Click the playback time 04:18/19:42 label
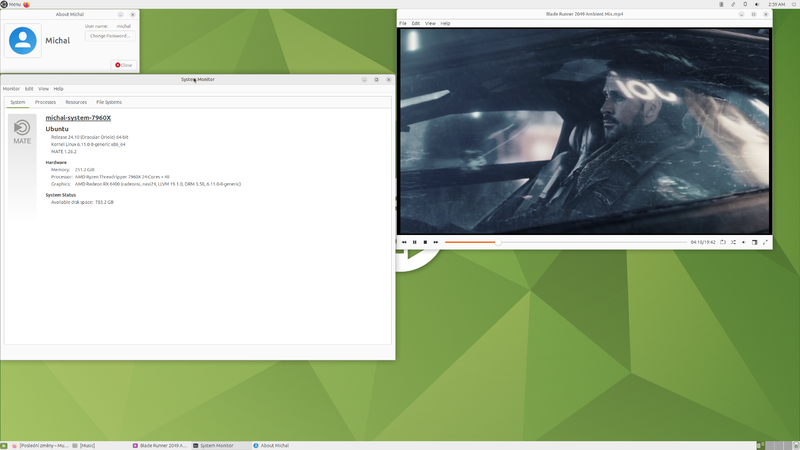800x450 pixels. [703, 242]
